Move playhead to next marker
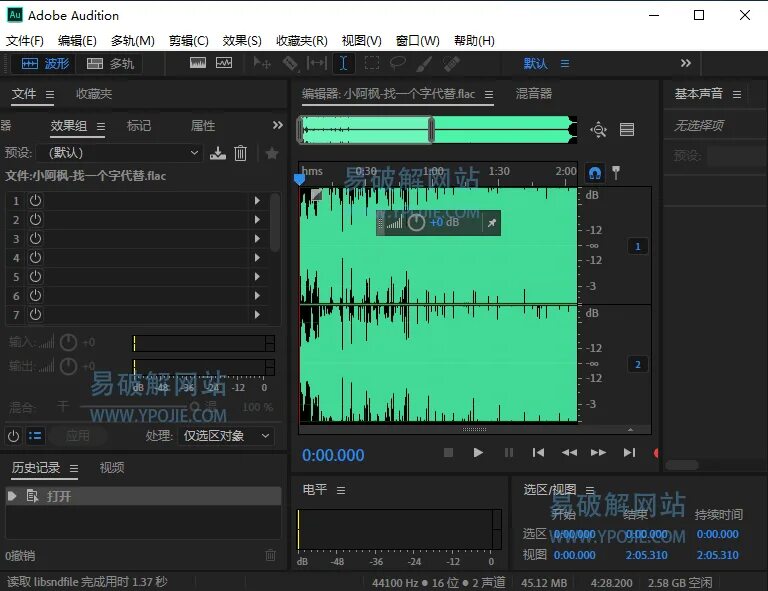768x591 pixels. [629, 453]
